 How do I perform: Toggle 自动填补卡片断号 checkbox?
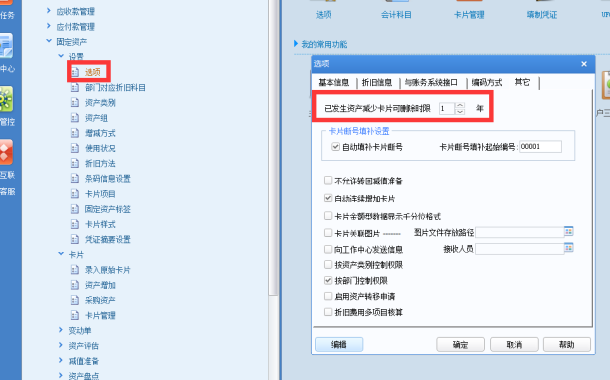(335, 147)
